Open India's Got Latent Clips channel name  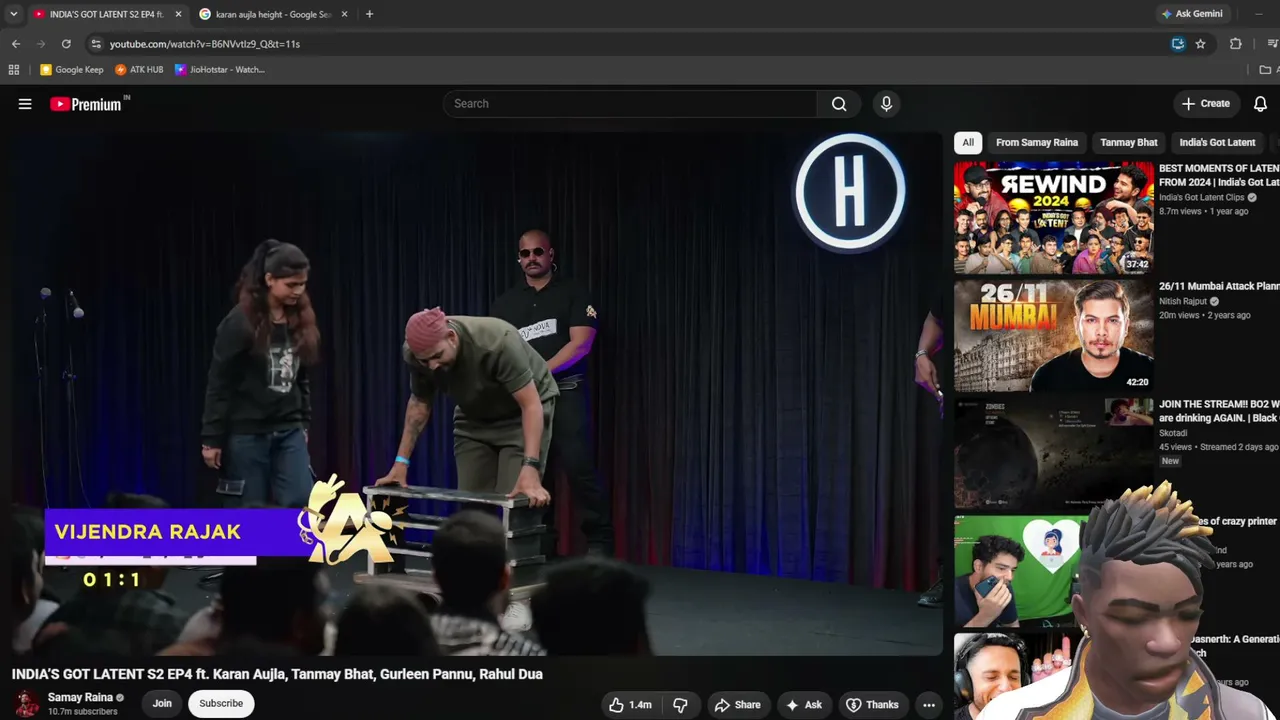1201,198
